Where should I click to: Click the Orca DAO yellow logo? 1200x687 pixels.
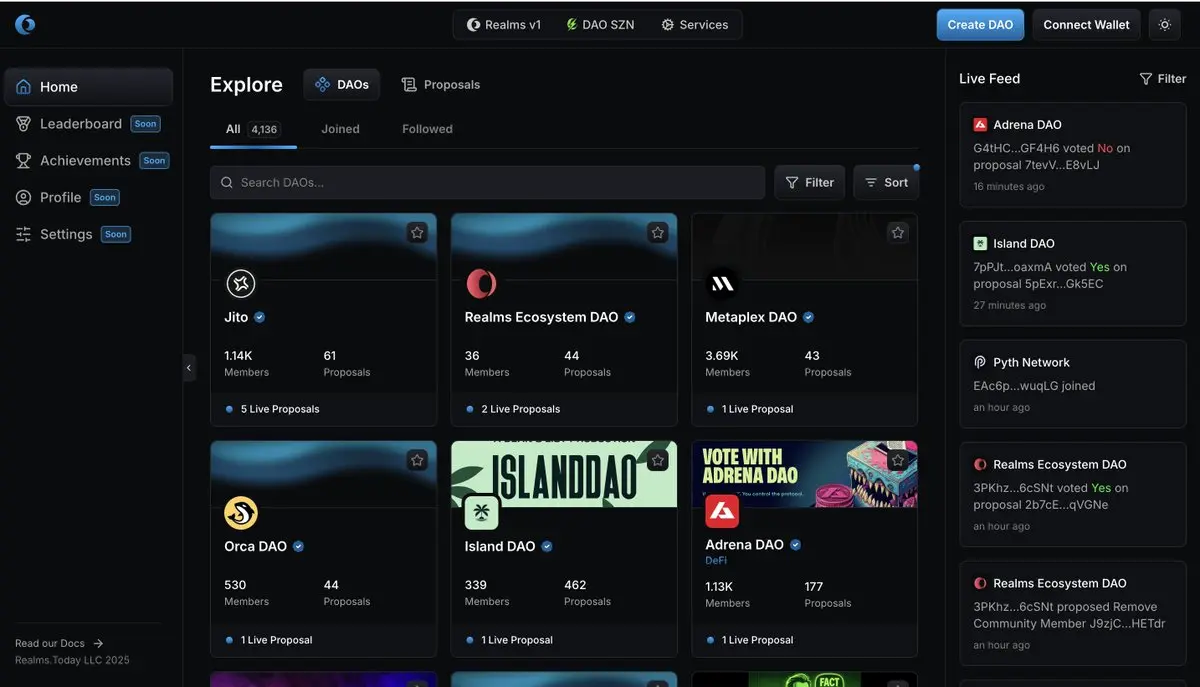pos(241,513)
